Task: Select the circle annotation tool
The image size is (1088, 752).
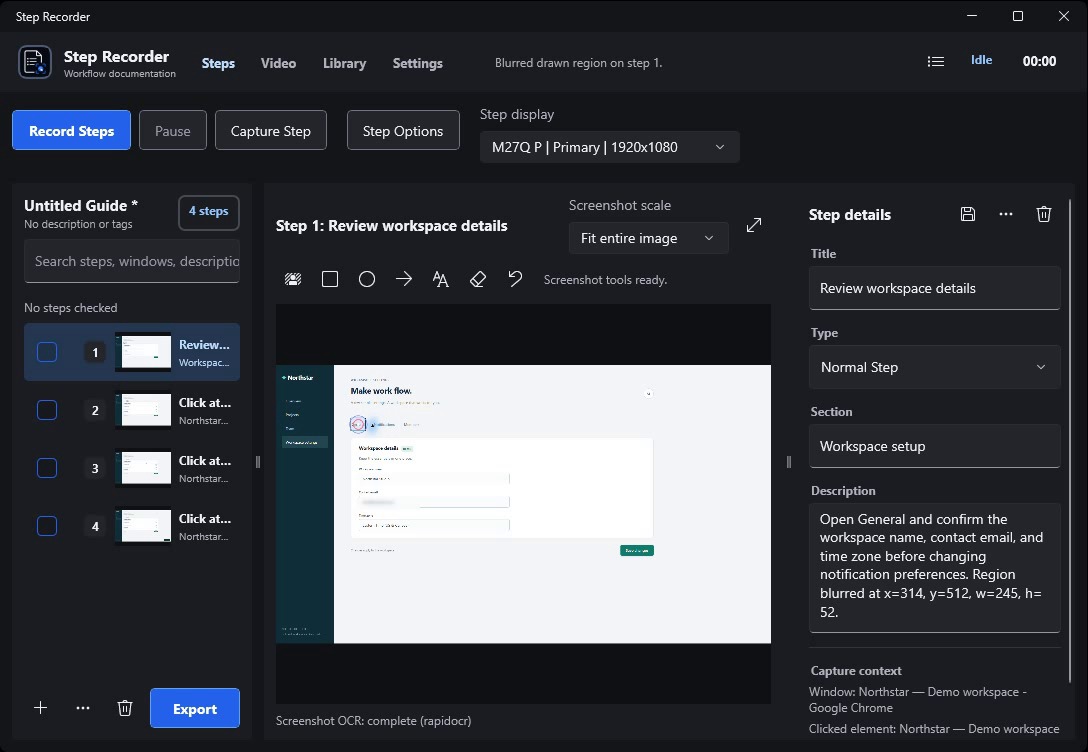Action: 367,280
